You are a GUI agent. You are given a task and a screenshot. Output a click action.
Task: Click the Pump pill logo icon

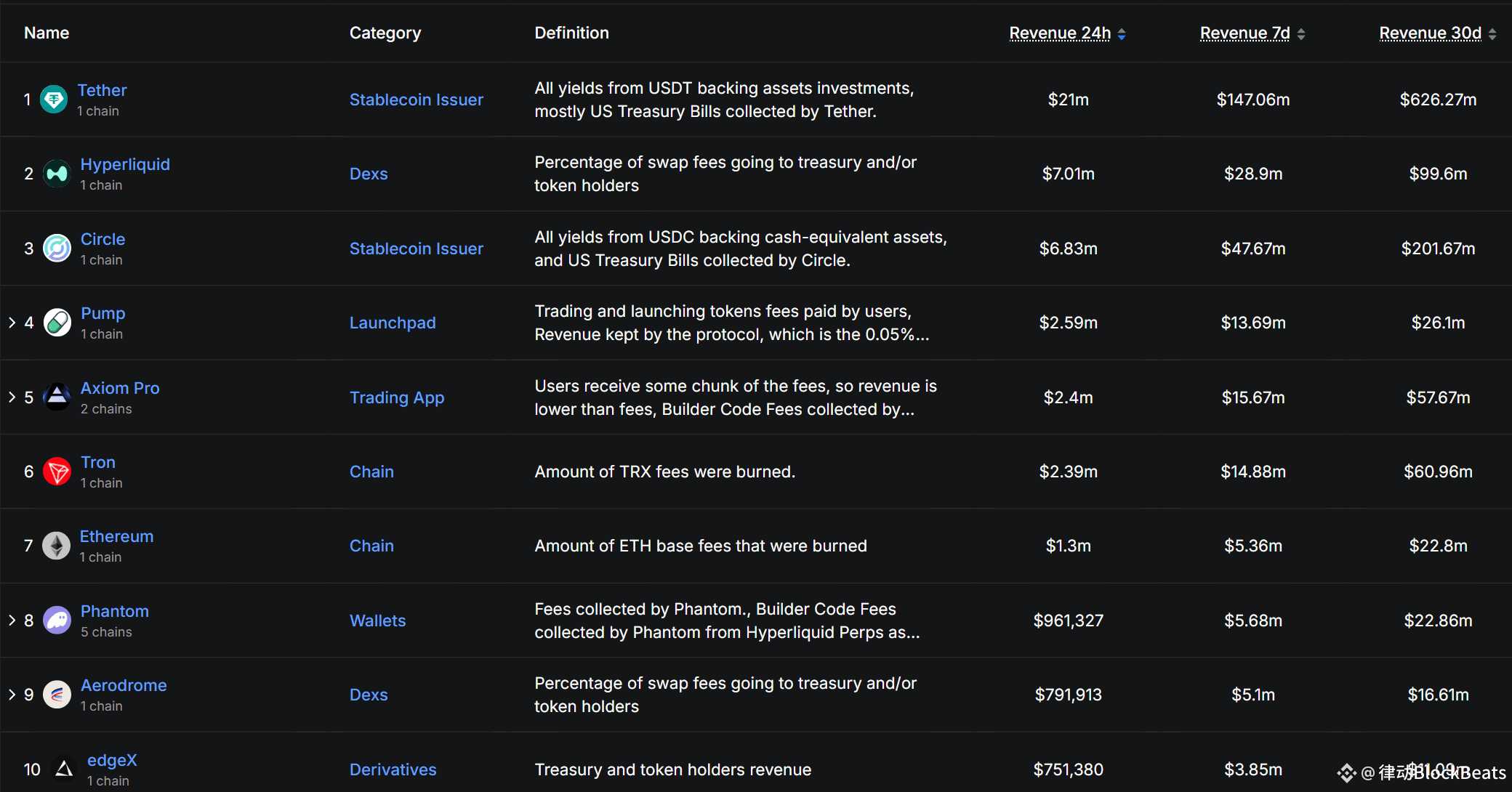tap(57, 323)
